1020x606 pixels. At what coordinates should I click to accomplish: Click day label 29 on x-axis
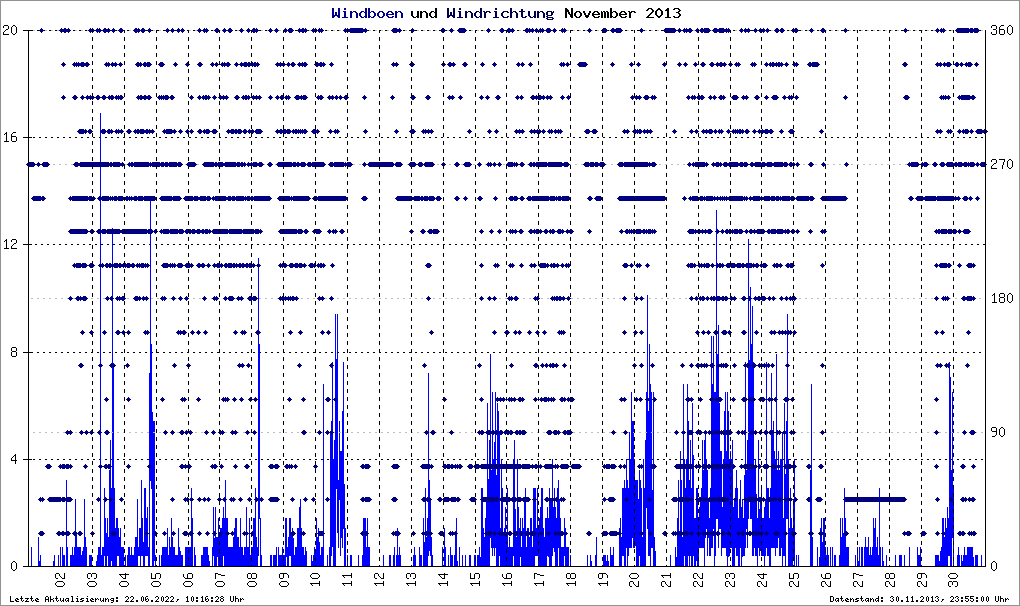pyautogui.click(x=921, y=579)
